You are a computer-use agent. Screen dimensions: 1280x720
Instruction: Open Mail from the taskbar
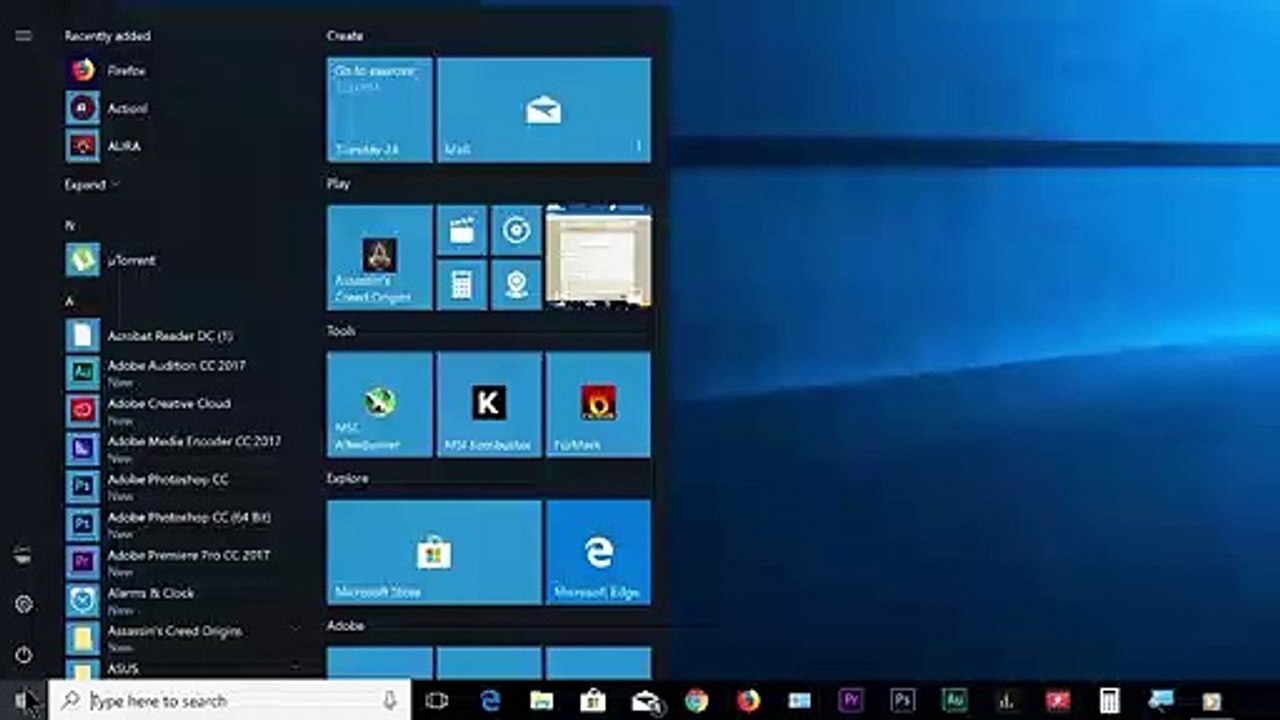point(645,701)
